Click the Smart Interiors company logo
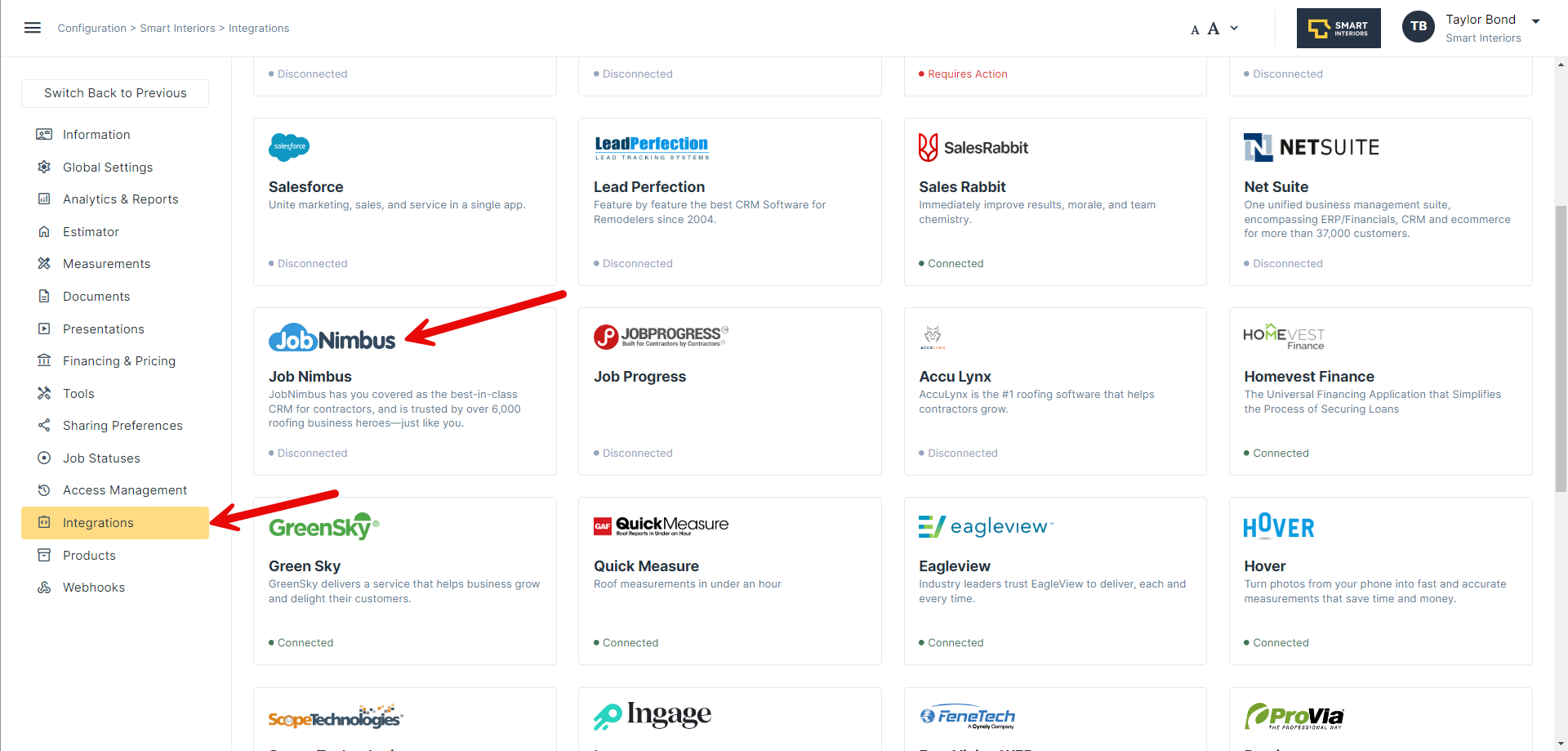The height and width of the screenshot is (751, 1568). (1339, 28)
